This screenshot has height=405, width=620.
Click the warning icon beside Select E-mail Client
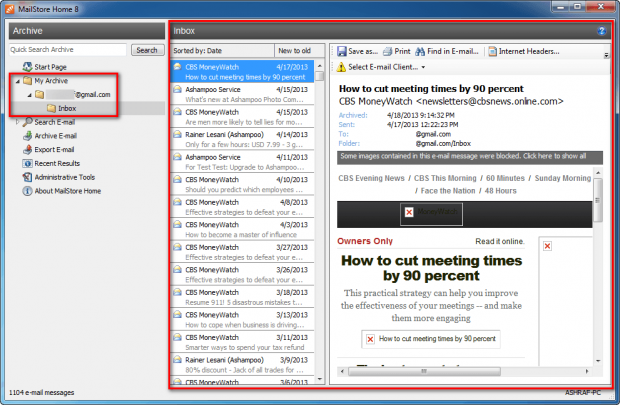[341, 67]
